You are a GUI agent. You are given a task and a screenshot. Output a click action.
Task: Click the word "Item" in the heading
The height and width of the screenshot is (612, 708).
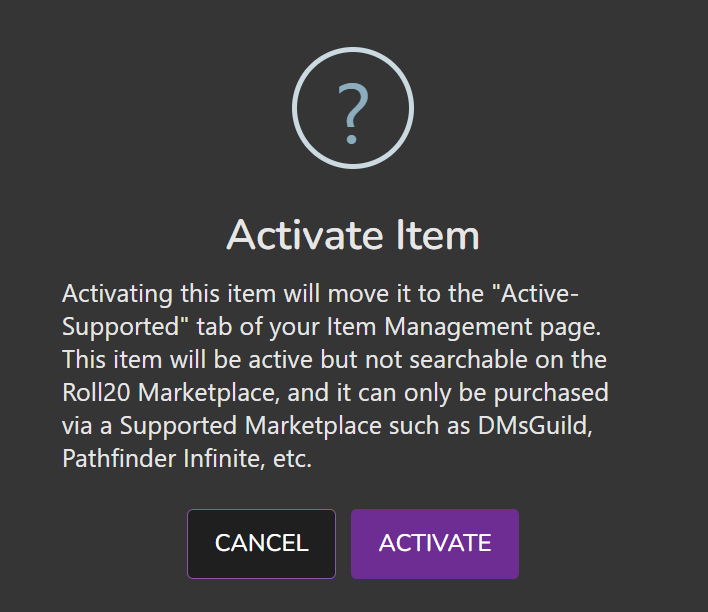coord(438,235)
